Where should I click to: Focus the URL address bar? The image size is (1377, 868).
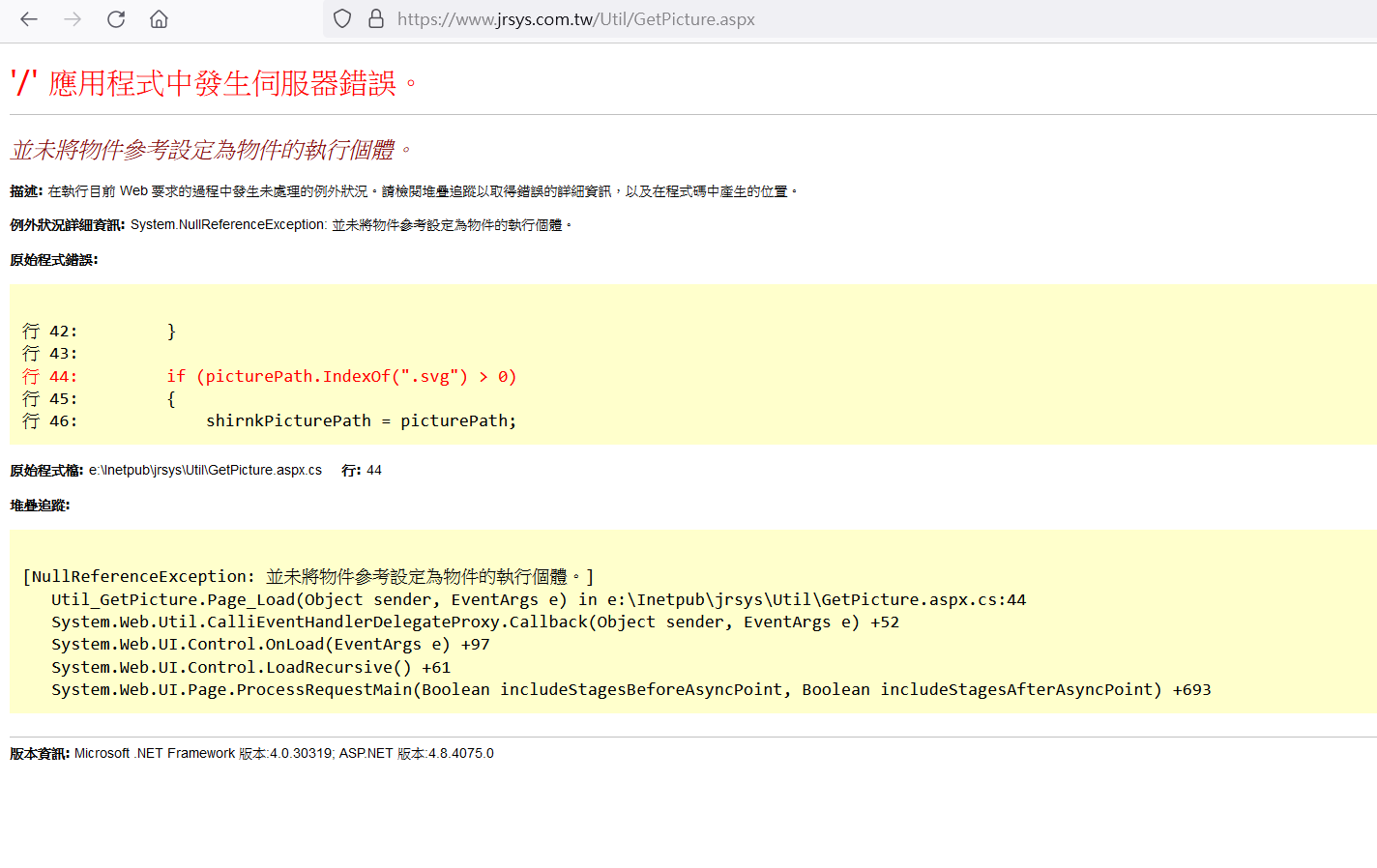click(851, 19)
